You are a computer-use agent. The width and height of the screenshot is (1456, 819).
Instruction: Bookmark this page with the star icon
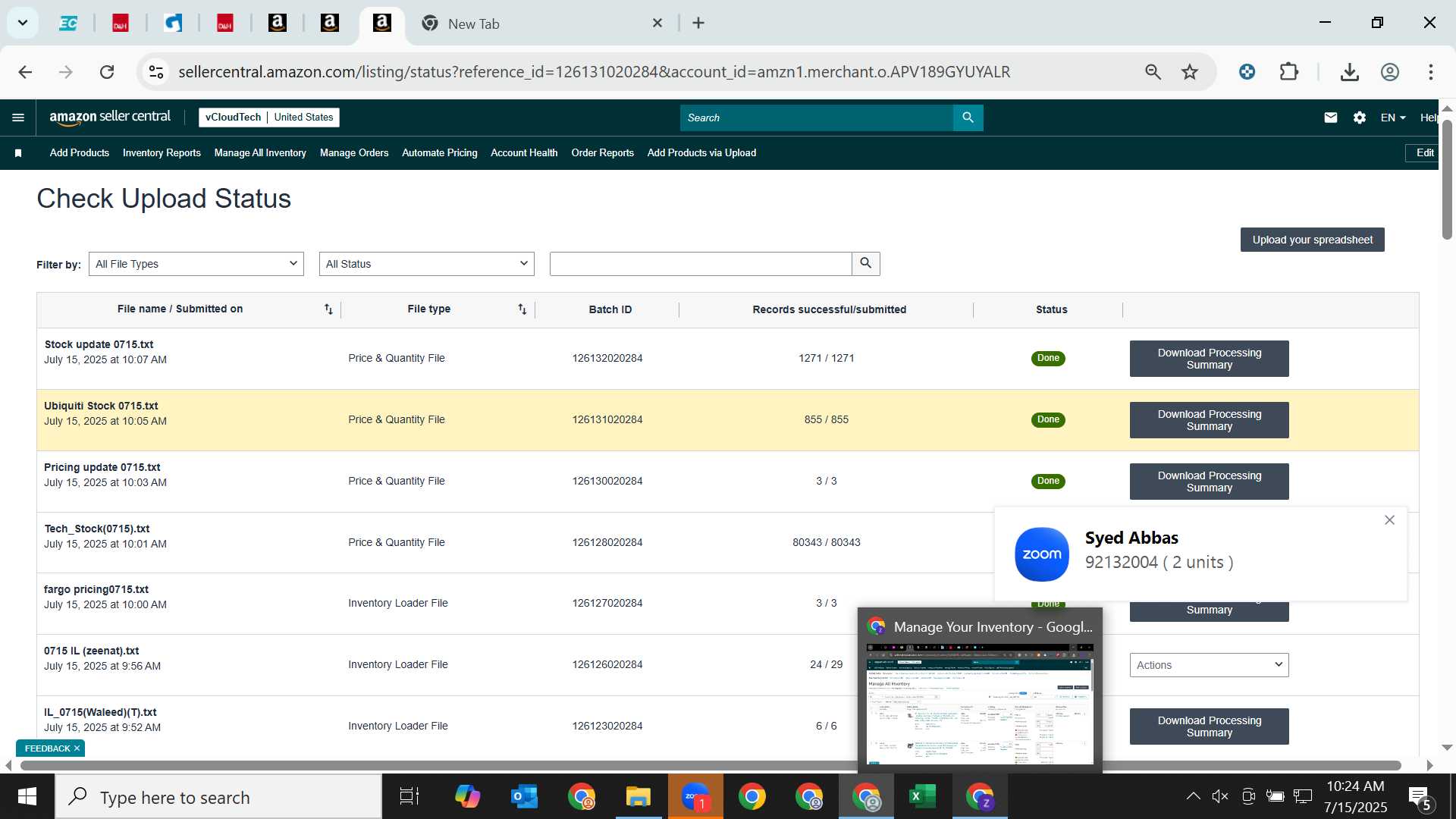(x=1189, y=72)
